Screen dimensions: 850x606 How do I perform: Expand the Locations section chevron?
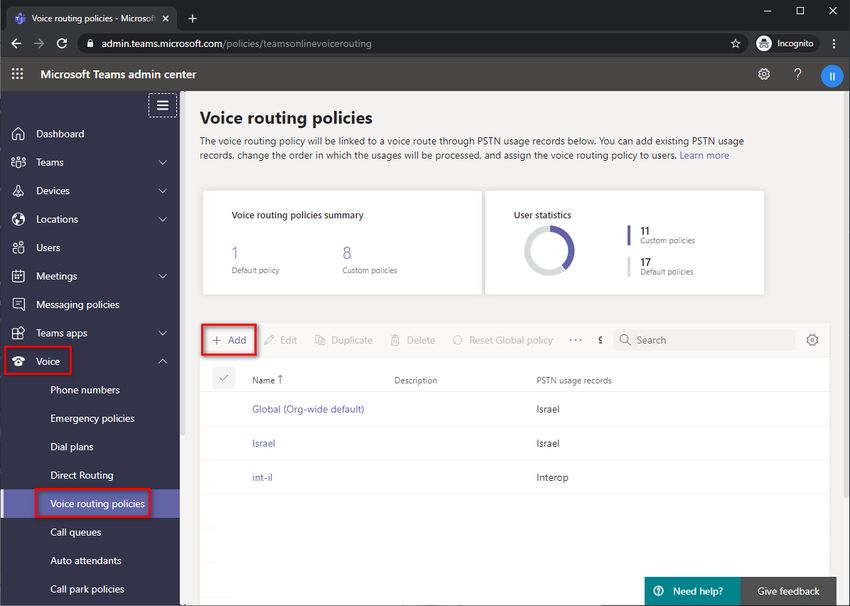click(x=163, y=219)
